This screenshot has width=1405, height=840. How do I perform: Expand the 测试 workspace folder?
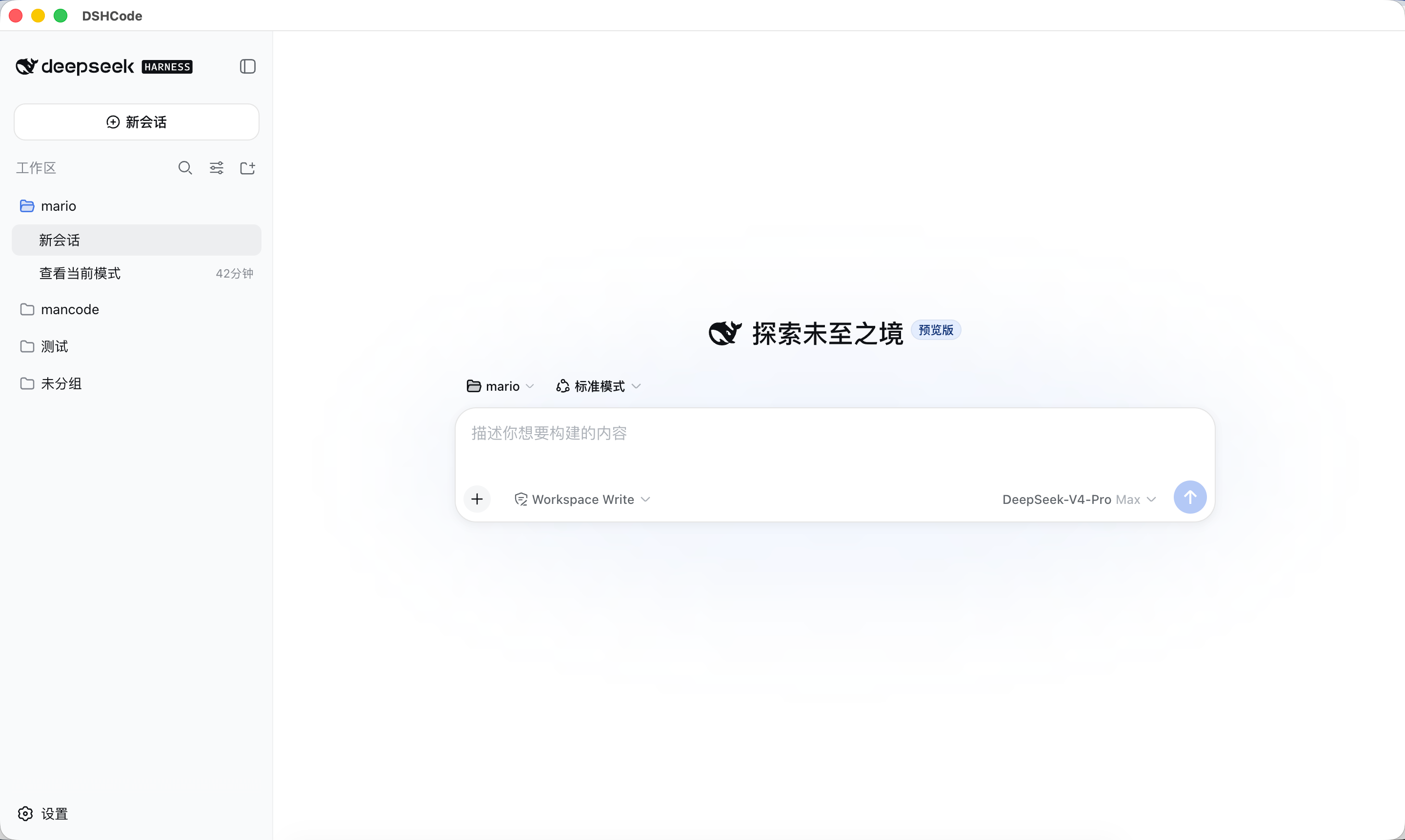coord(137,346)
